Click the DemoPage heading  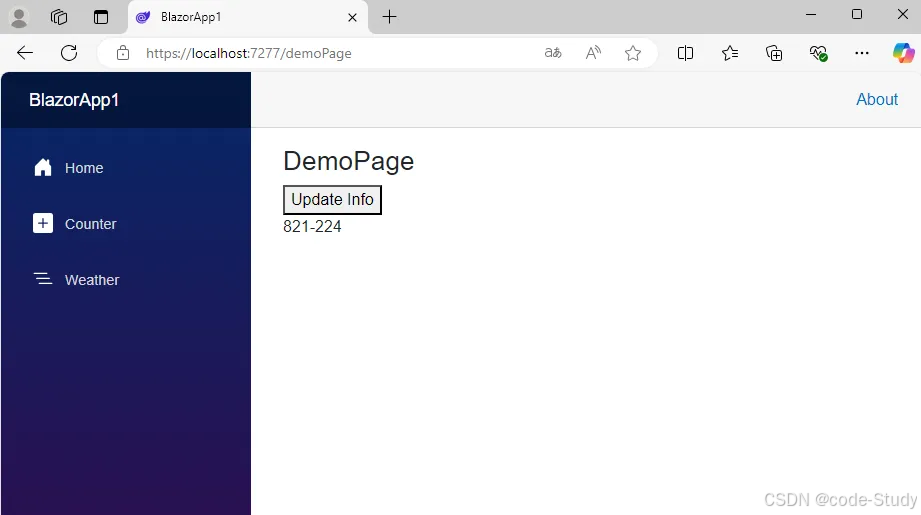[x=348, y=161]
